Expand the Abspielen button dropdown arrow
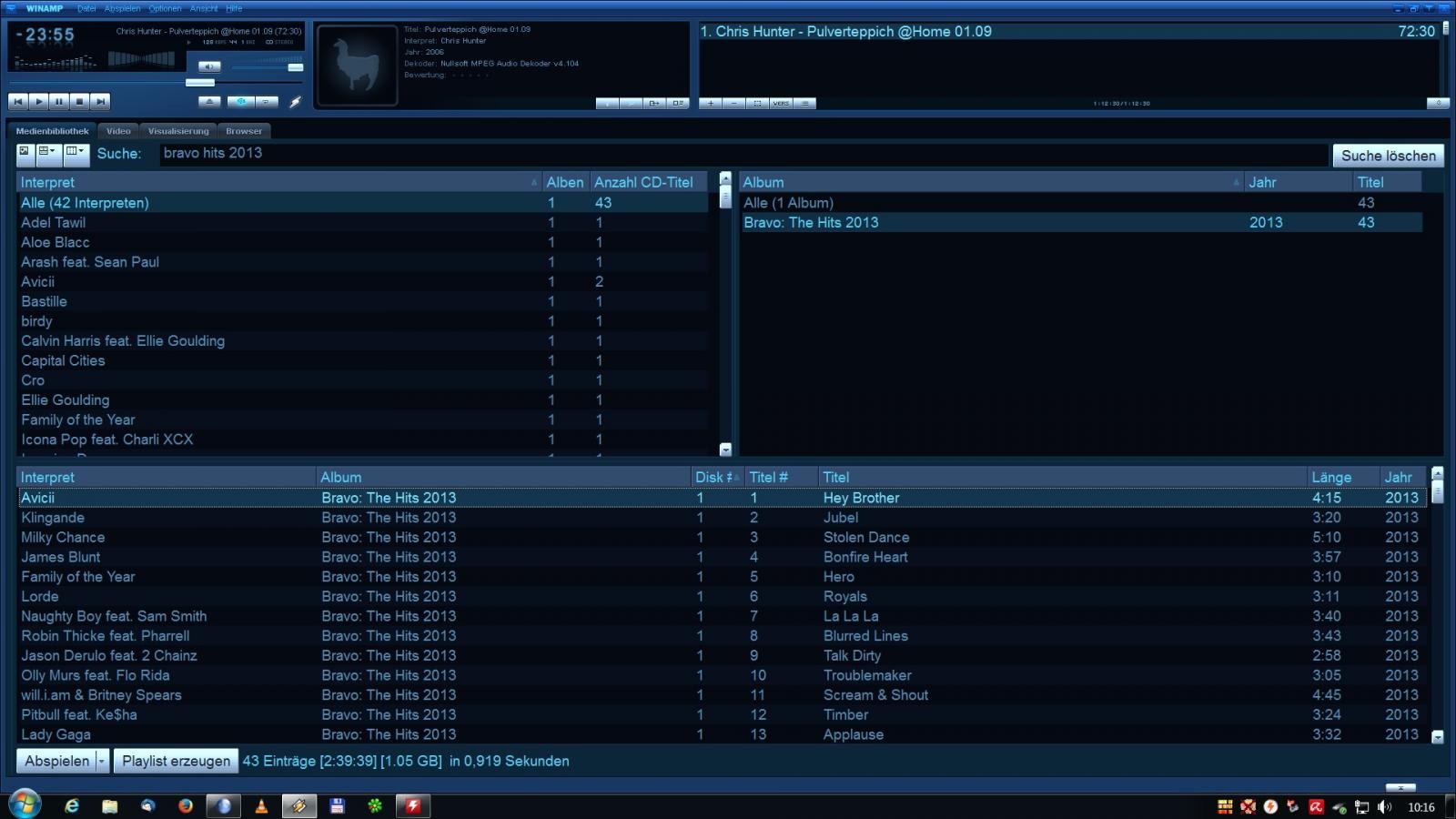 pos(102,761)
